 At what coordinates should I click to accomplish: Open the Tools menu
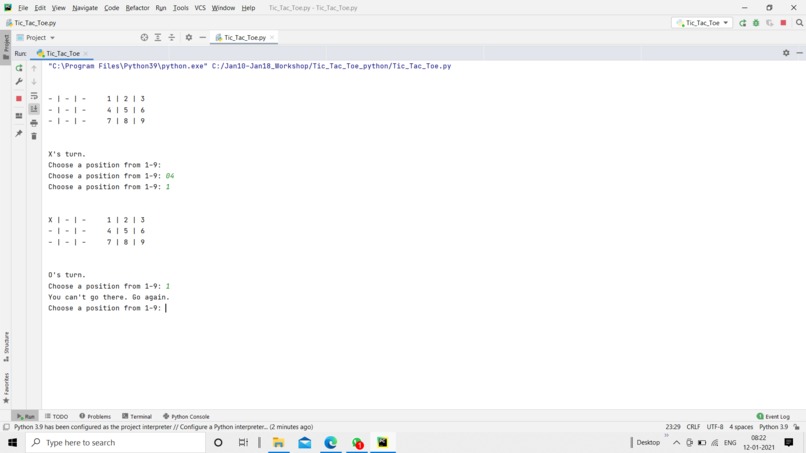click(180, 8)
